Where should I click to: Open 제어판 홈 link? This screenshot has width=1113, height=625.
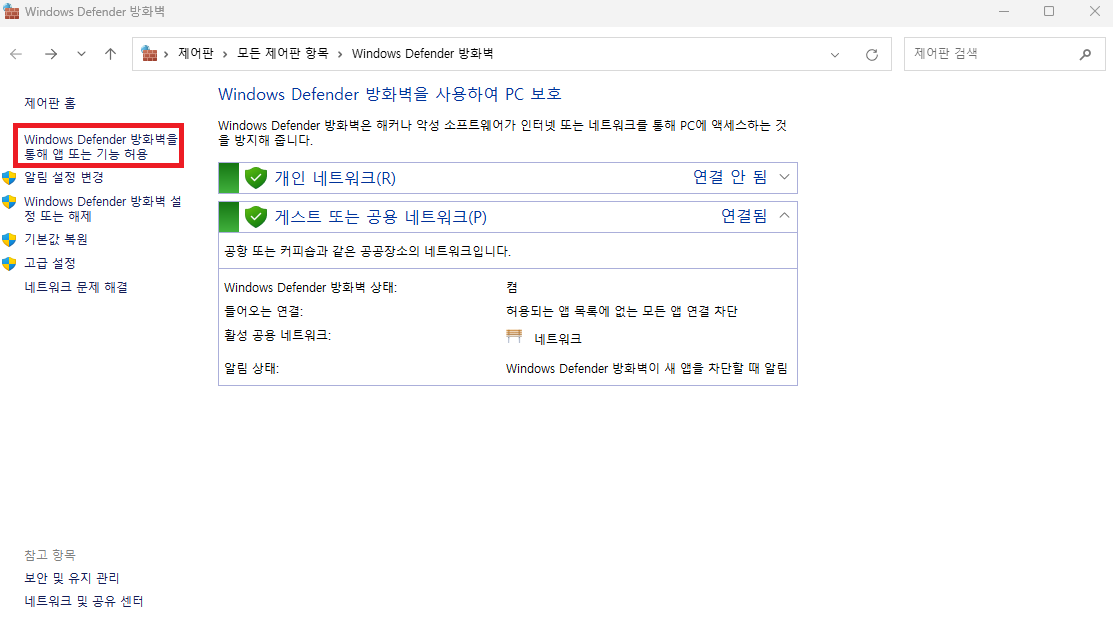[50, 103]
